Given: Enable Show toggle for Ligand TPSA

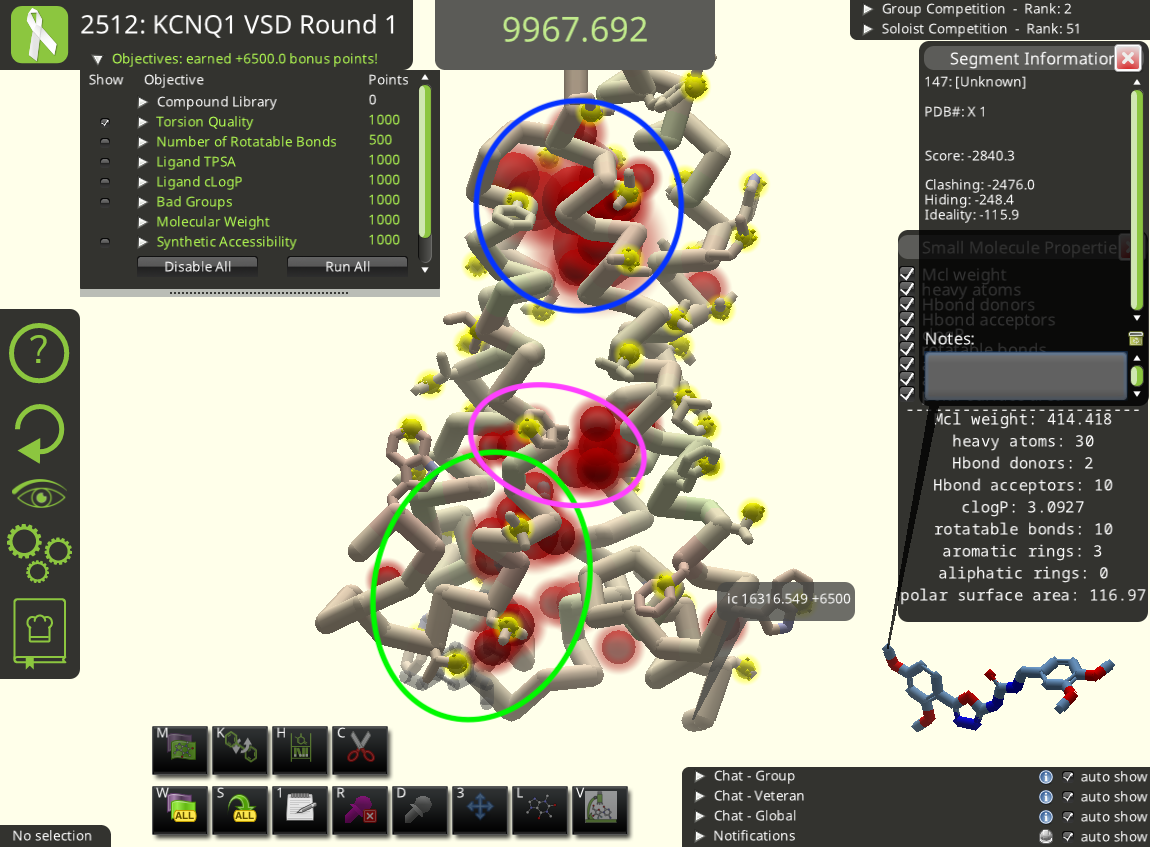Looking at the screenshot, I should click(x=105, y=162).
